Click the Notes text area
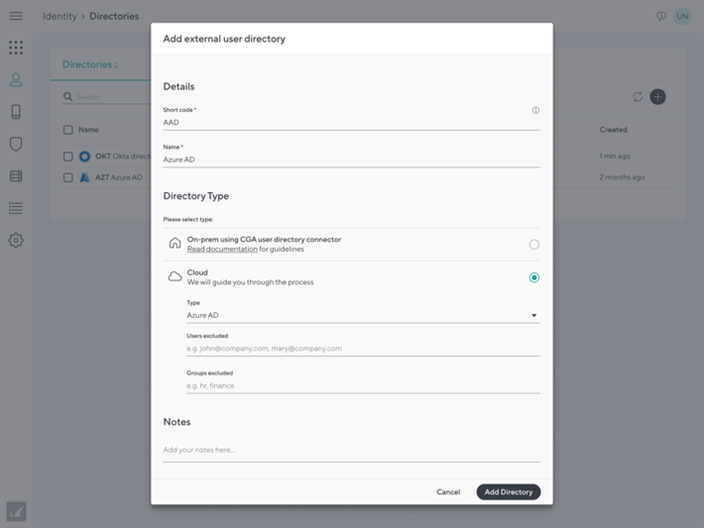The height and width of the screenshot is (528, 704). click(x=352, y=450)
